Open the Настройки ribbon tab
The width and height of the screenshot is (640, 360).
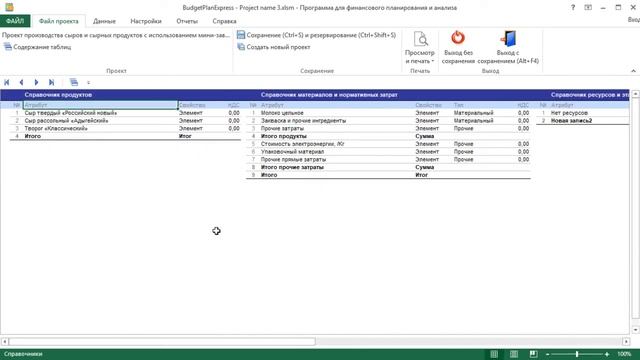point(146,21)
